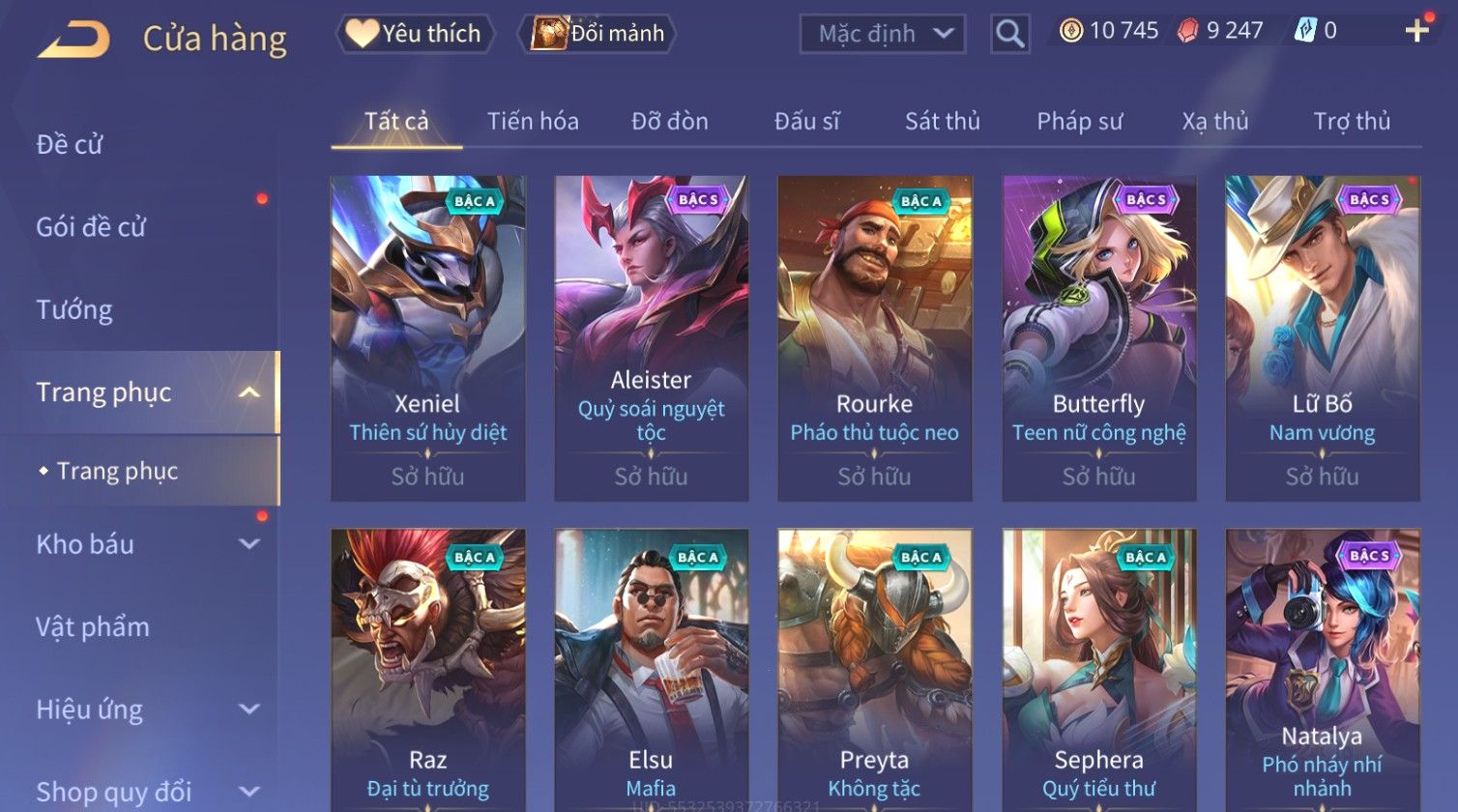Image resolution: width=1458 pixels, height=812 pixels.
Task: Open the search magnifier icon
Action: [1010, 34]
